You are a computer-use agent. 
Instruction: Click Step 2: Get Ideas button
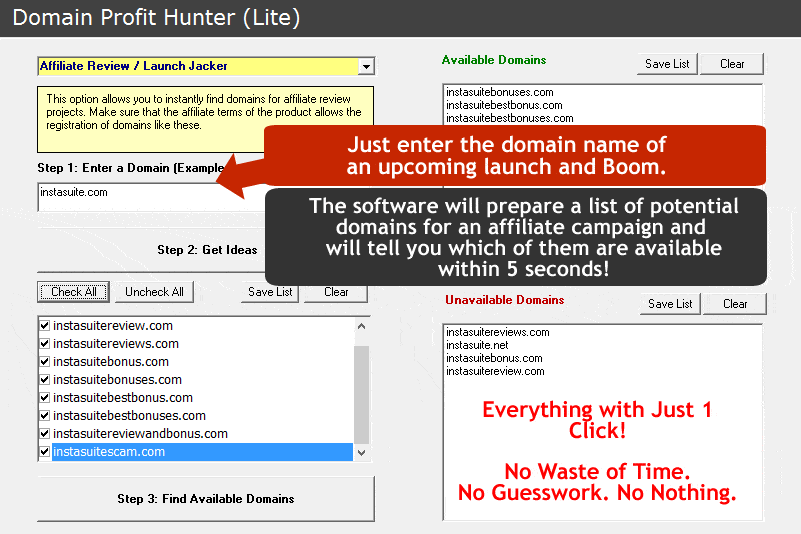click(207, 250)
